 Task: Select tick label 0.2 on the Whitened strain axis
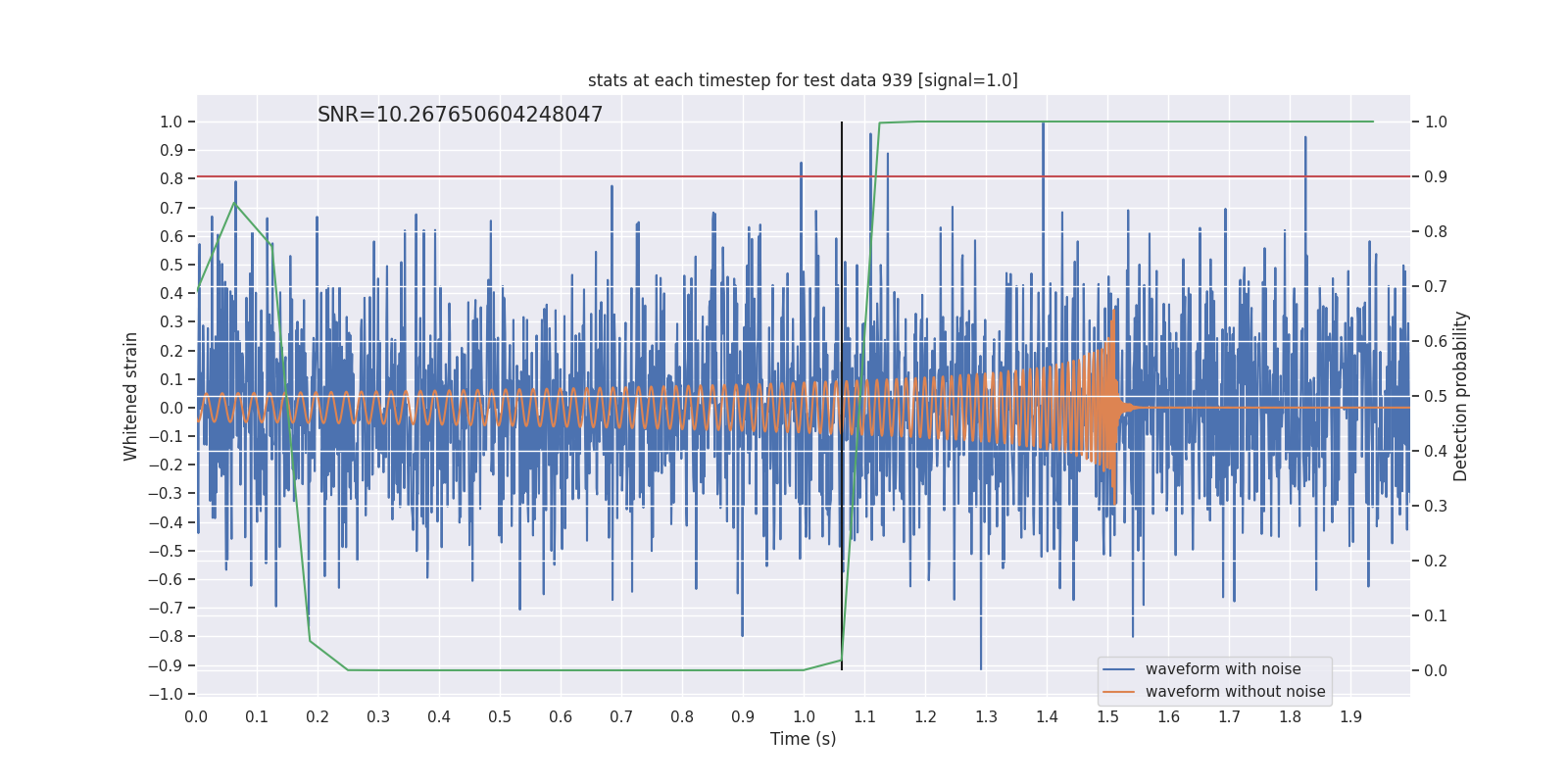click(171, 351)
